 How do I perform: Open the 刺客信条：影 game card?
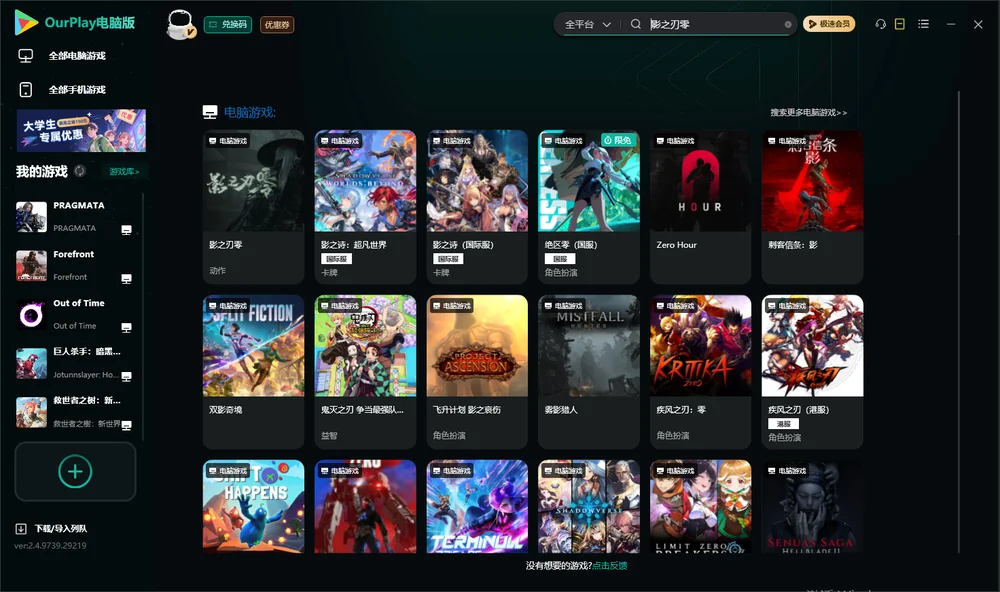[x=812, y=207]
